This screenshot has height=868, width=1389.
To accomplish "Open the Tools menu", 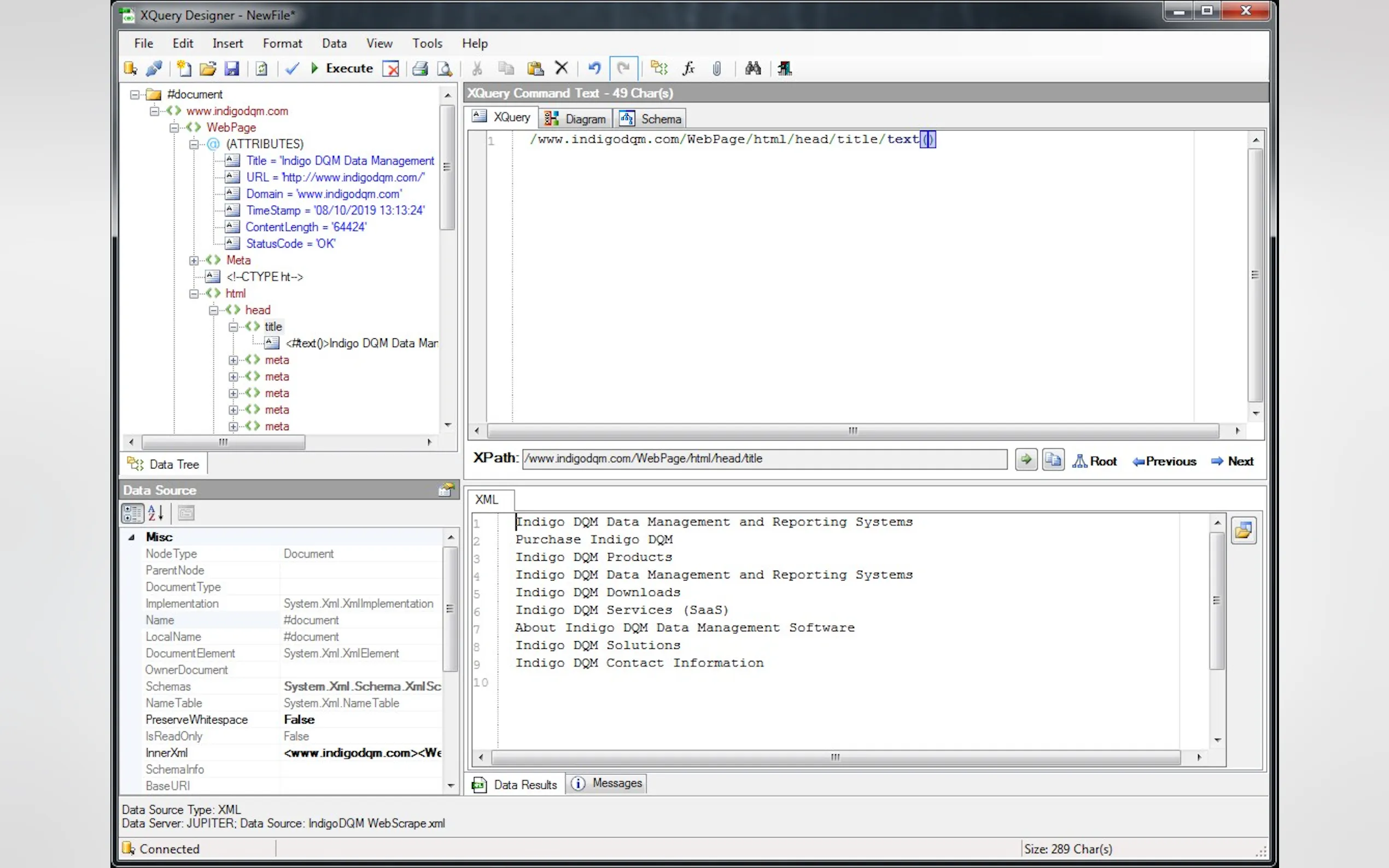I will point(427,43).
